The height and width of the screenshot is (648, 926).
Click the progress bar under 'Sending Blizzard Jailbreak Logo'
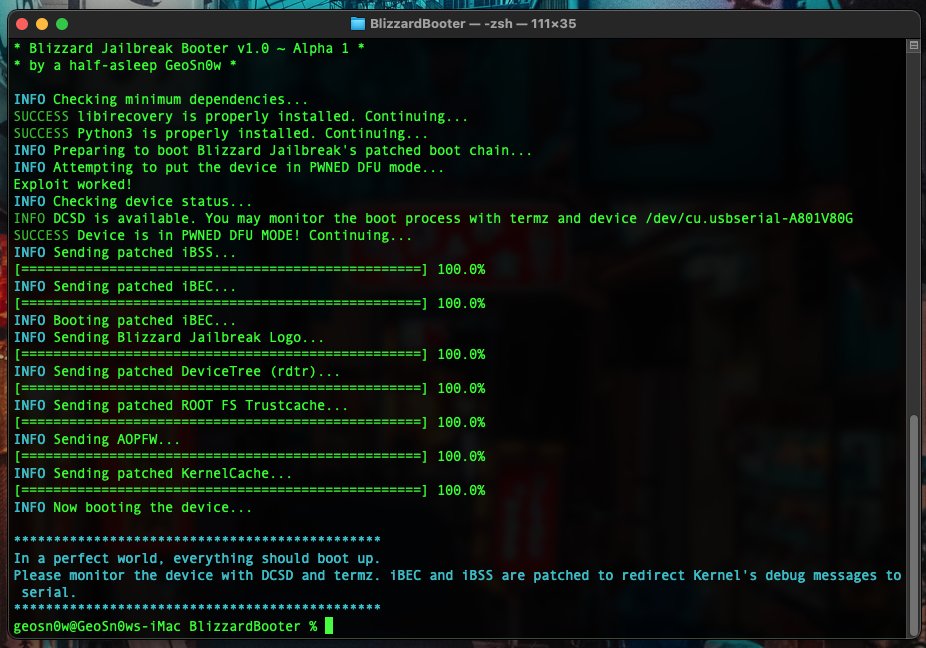coord(220,354)
